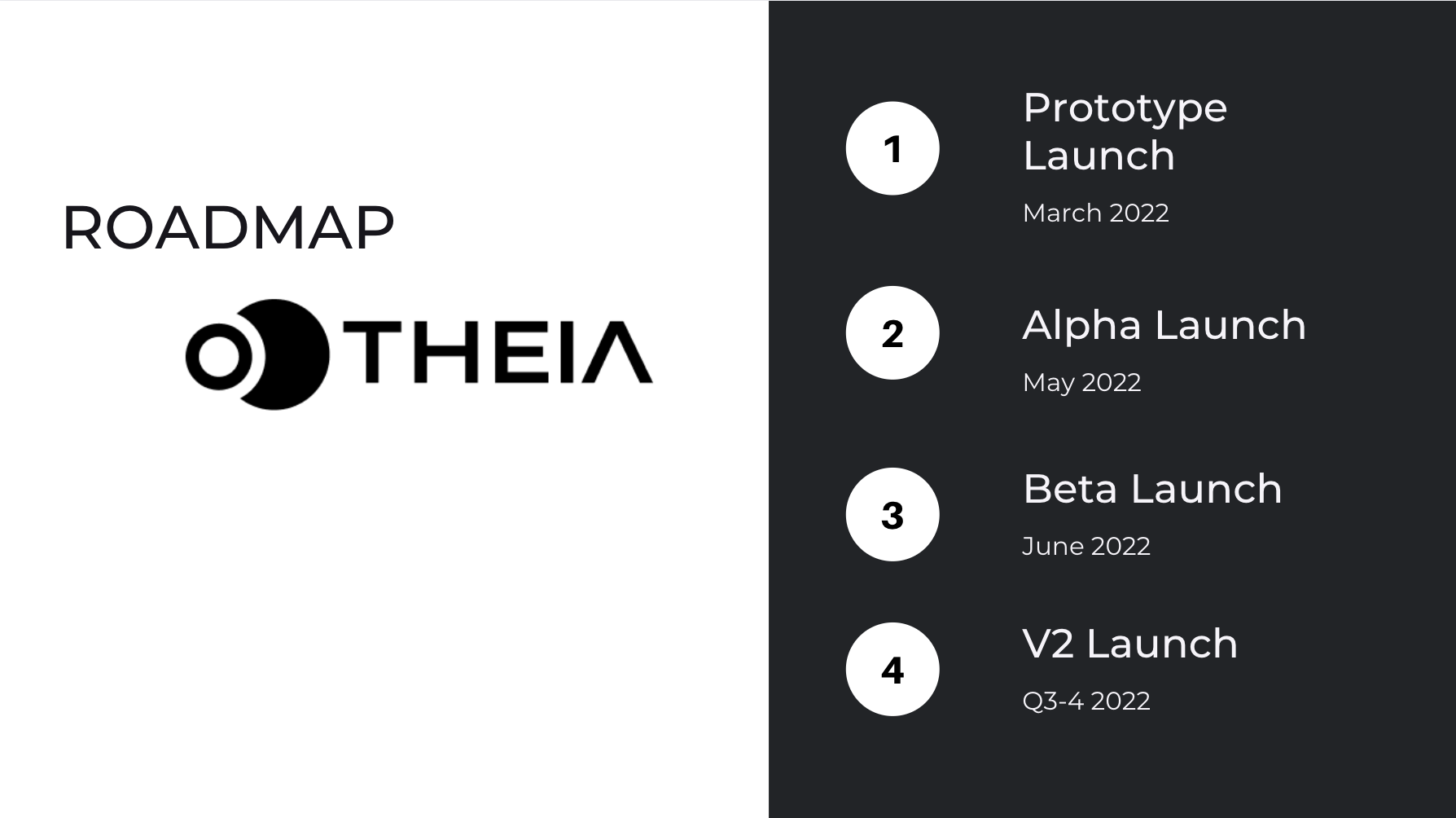This screenshot has width=1456, height=818.
Task: Select the May 2022 date
Action: point(1081,382)
